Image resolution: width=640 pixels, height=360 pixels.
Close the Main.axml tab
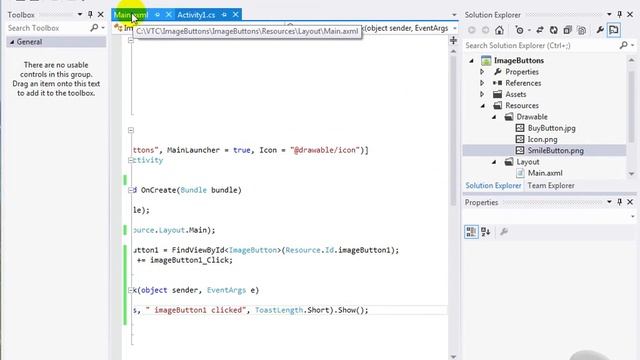[168, 15]
